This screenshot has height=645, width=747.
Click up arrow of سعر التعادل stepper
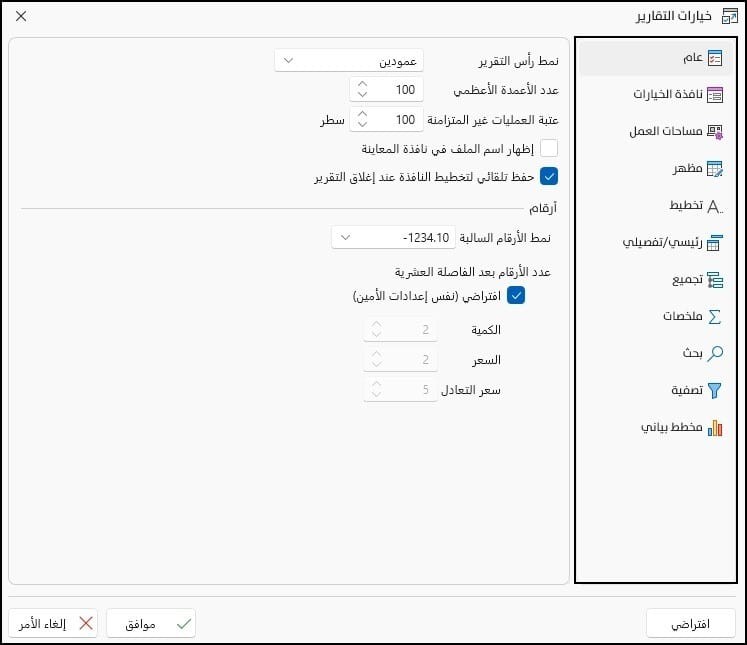pyautogui.click(x=376, y=384)
